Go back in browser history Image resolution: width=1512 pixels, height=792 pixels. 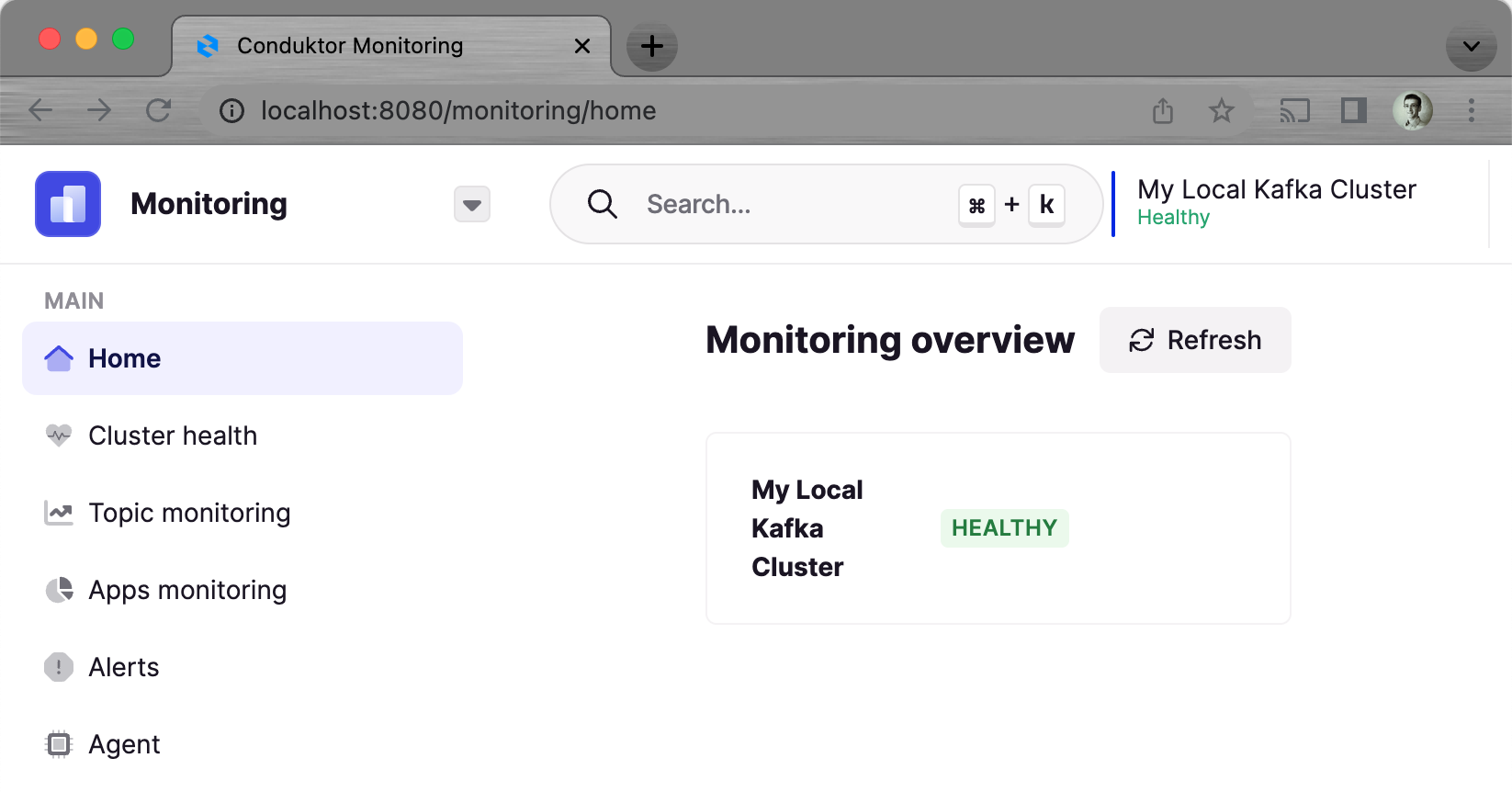(x=41, y=110)
